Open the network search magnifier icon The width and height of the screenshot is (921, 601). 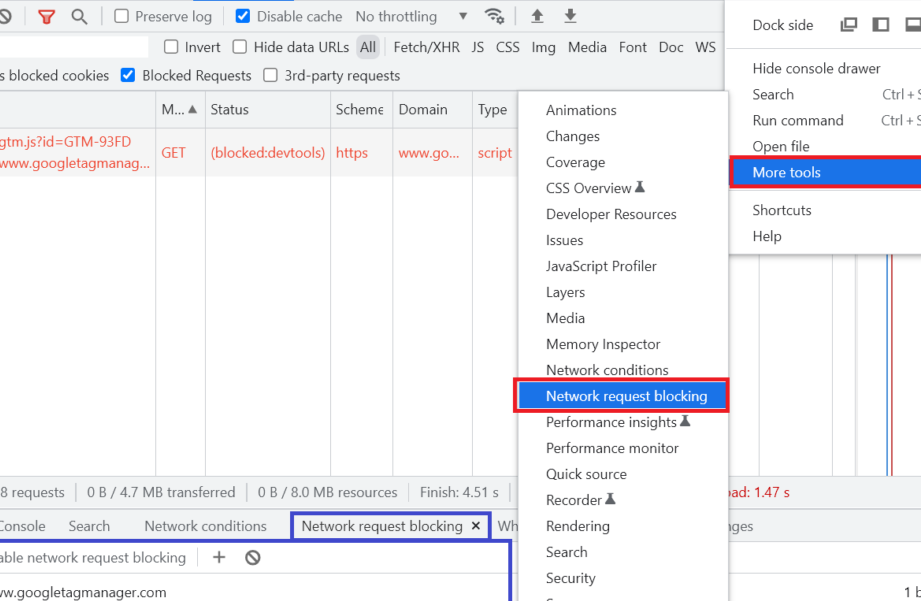point(79,16)
